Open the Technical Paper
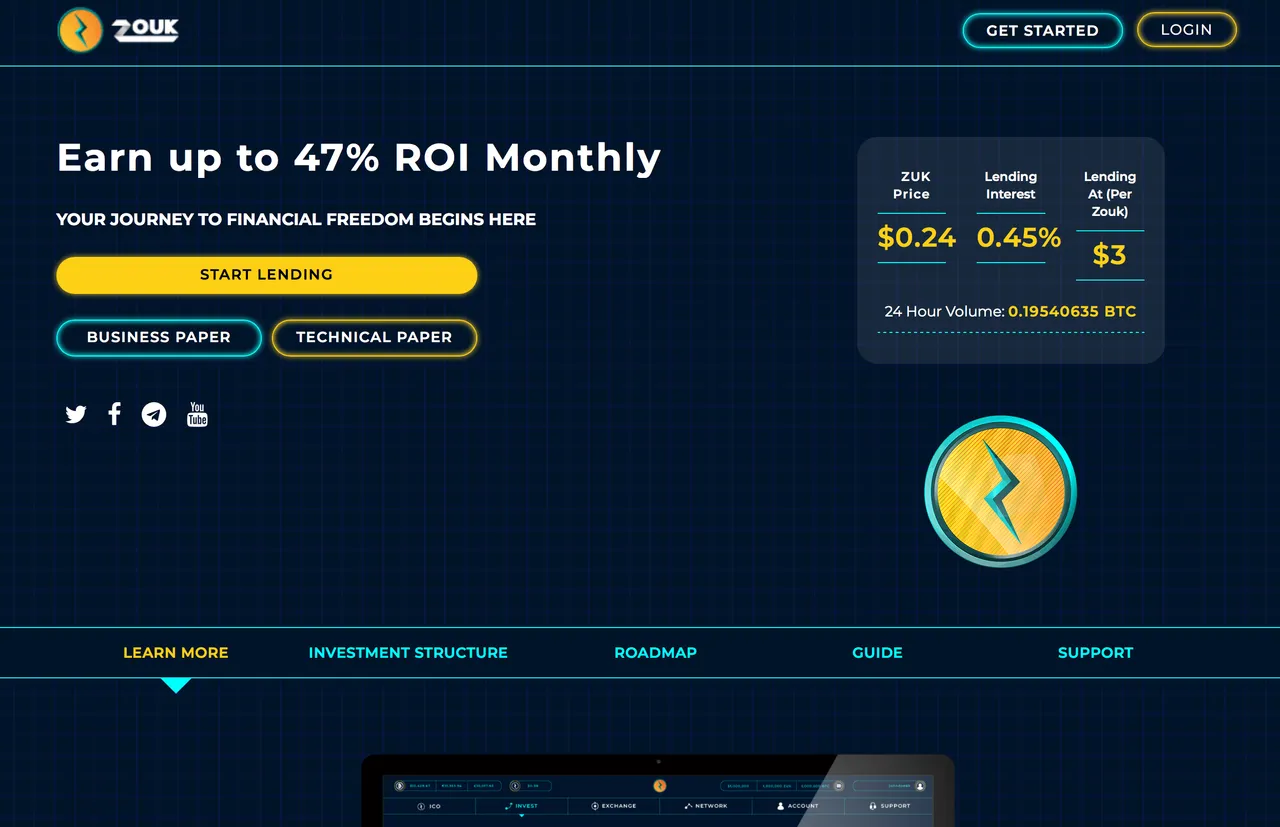 tap(374, 338)
